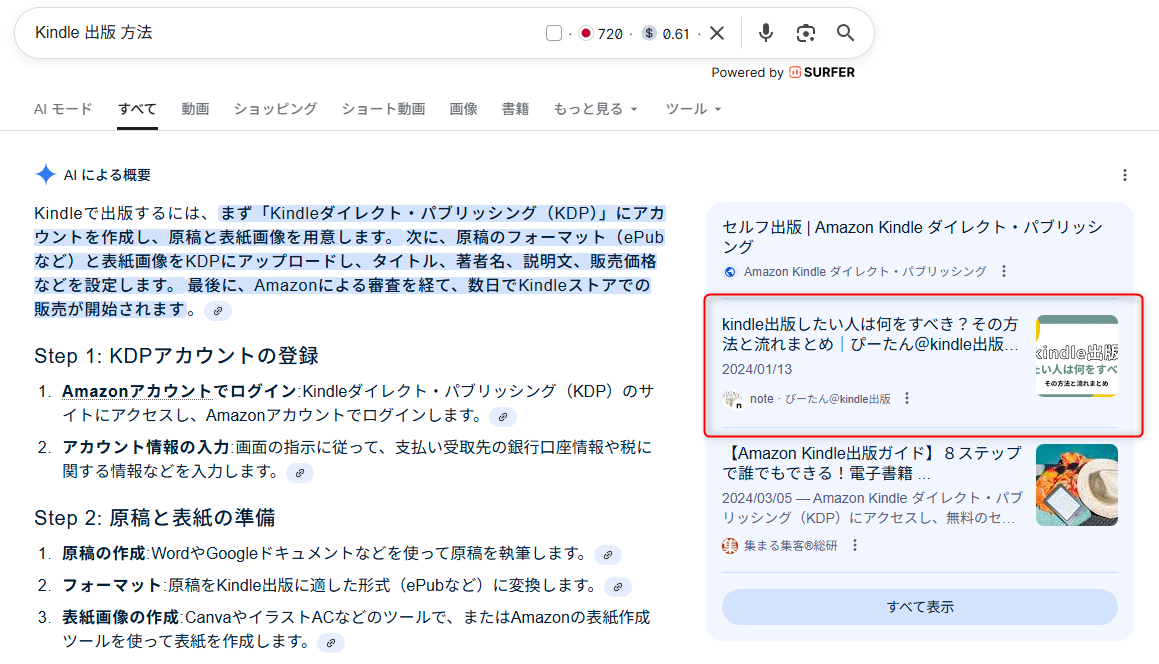Click the kindle出版 note article thumbnail
Screen dimensions: 1159x664
click(1076, 356)
